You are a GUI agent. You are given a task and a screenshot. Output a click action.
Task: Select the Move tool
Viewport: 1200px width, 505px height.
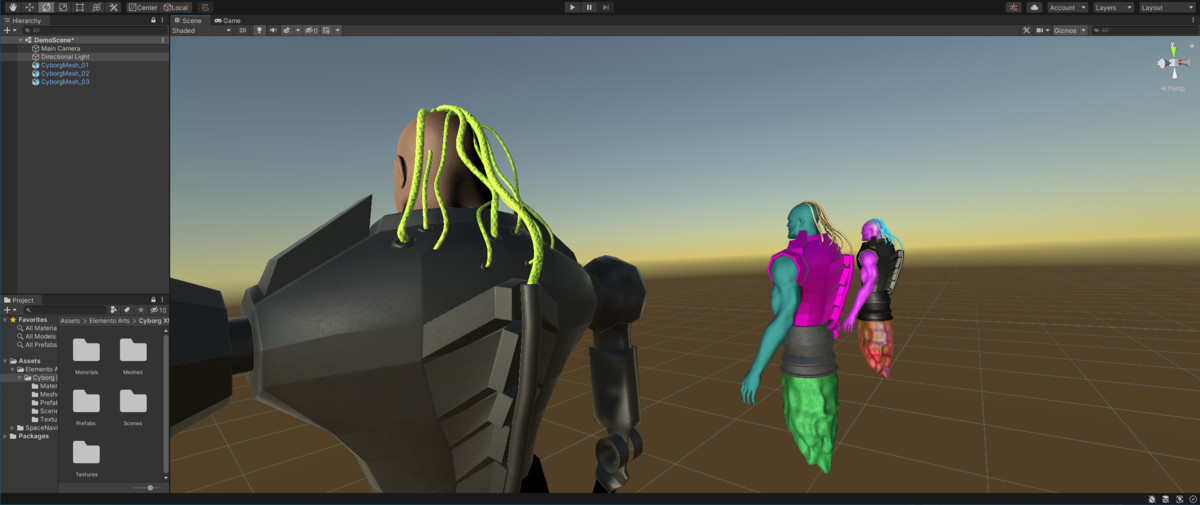pyautogui.click(x=29, y=7)
